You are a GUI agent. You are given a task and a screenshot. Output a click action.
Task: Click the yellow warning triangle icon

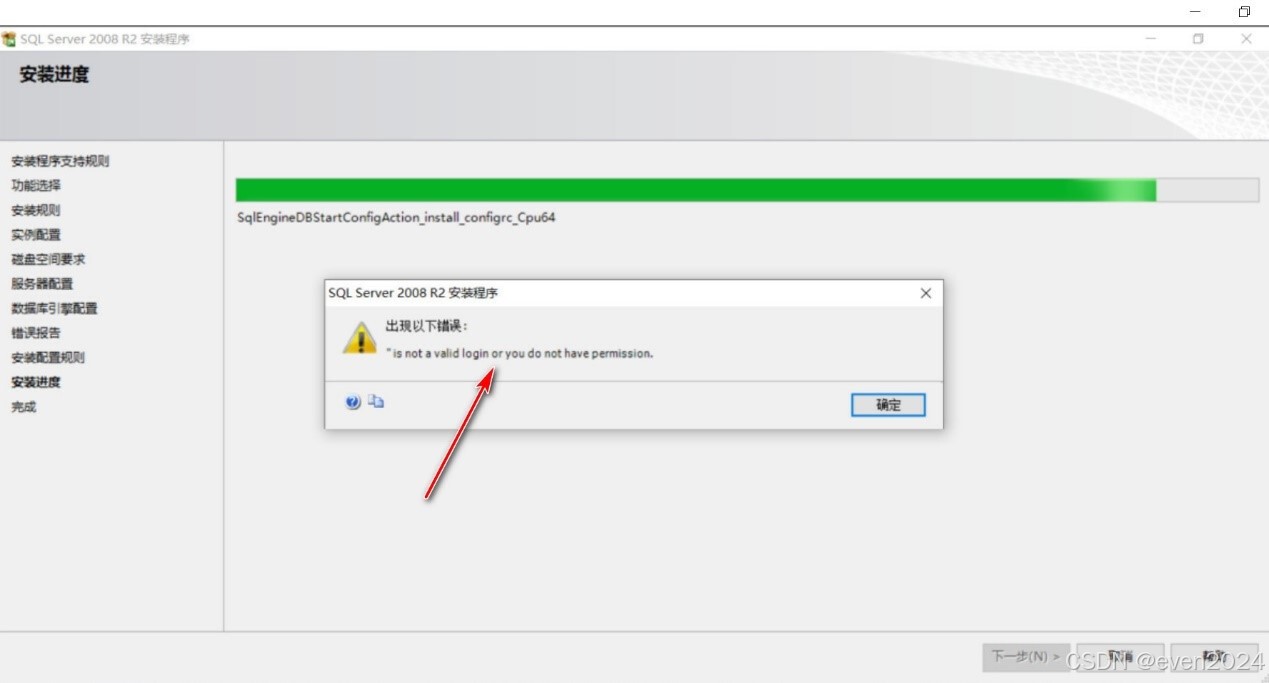[360, 338]
